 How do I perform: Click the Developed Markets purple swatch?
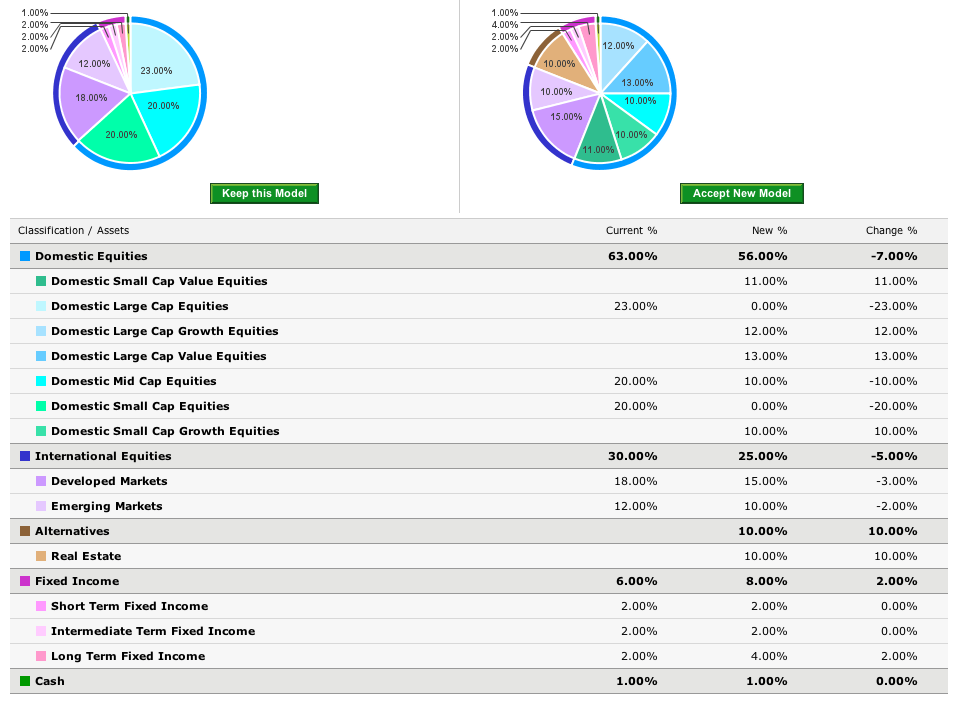(41, 482)
